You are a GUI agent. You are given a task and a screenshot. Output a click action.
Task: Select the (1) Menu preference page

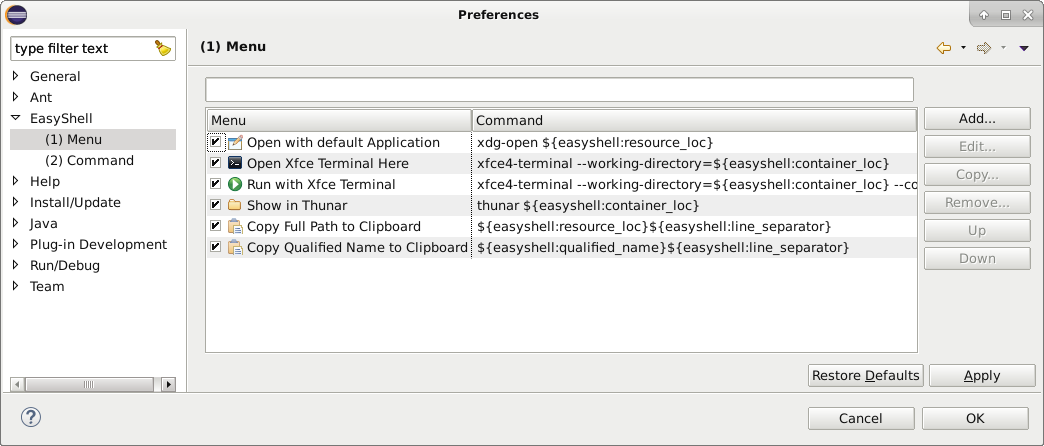click(73, 139)
